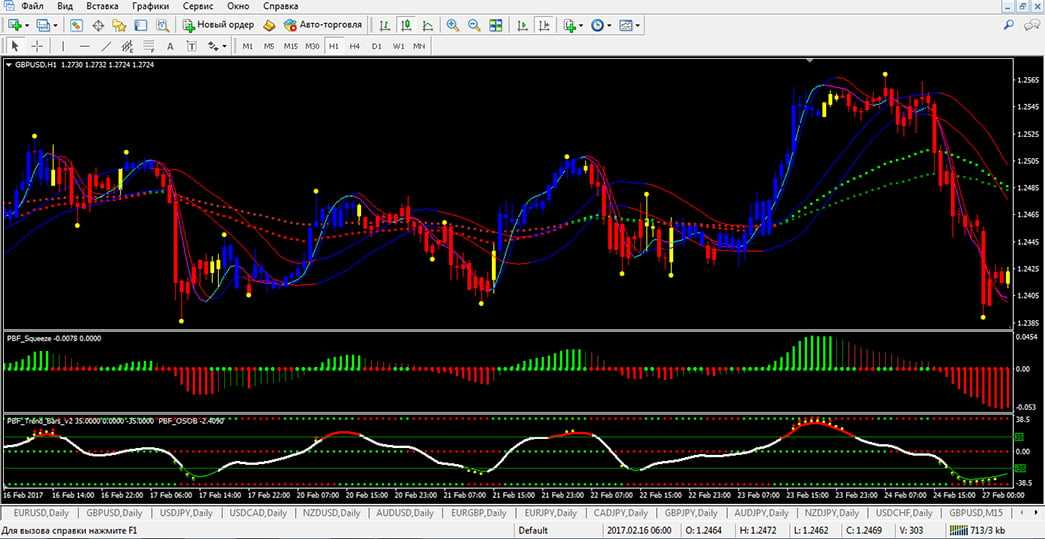
Task: Switch to the M15 timeframe
Action: pyautogui.click(x=290, y=46)
